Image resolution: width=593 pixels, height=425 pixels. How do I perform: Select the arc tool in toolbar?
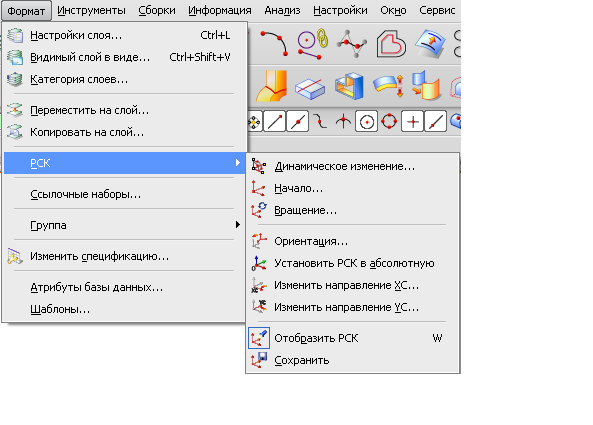pos(275,44)
